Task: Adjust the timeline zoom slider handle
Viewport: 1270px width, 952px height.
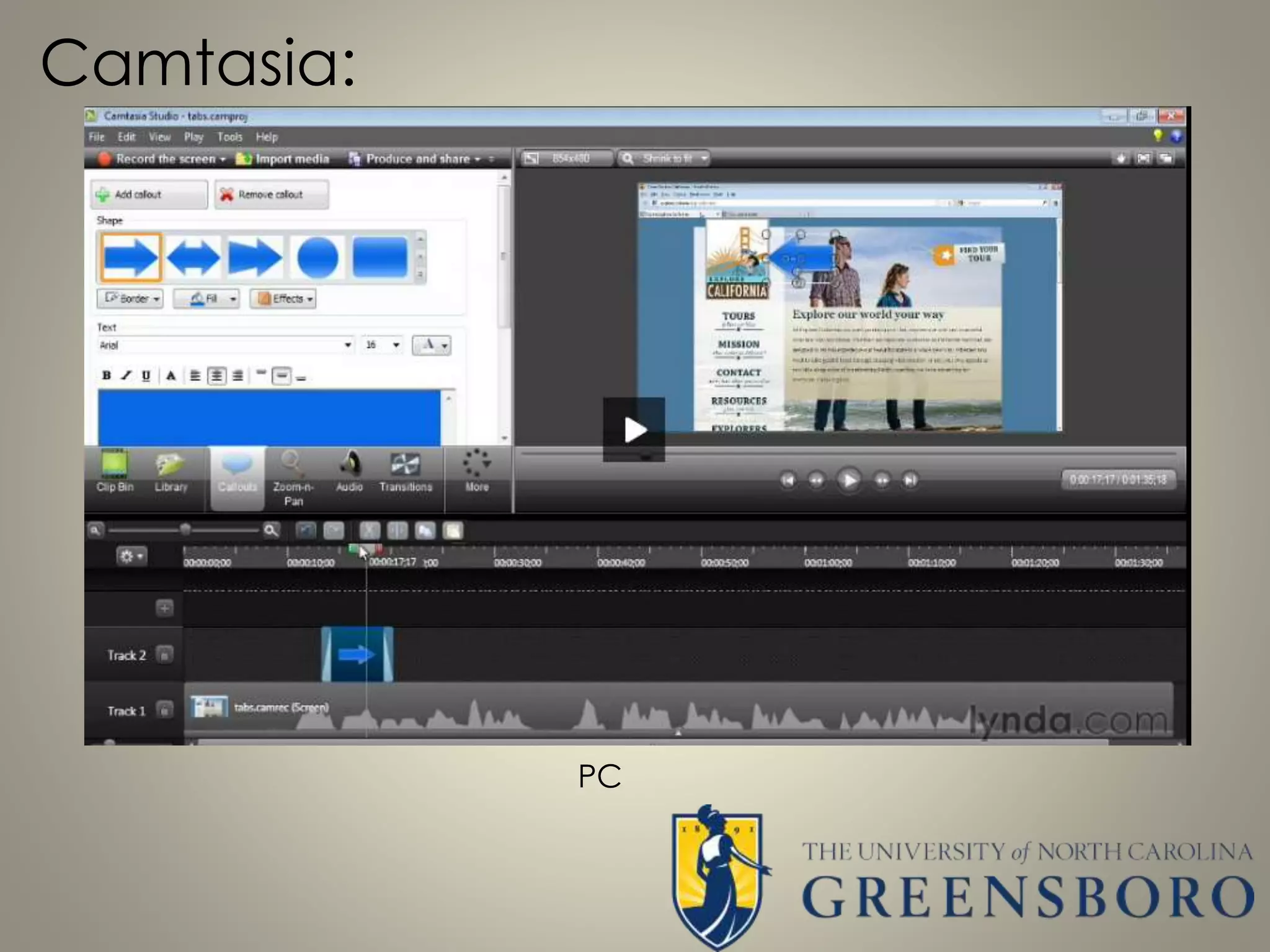Action: tap(185, 529)
